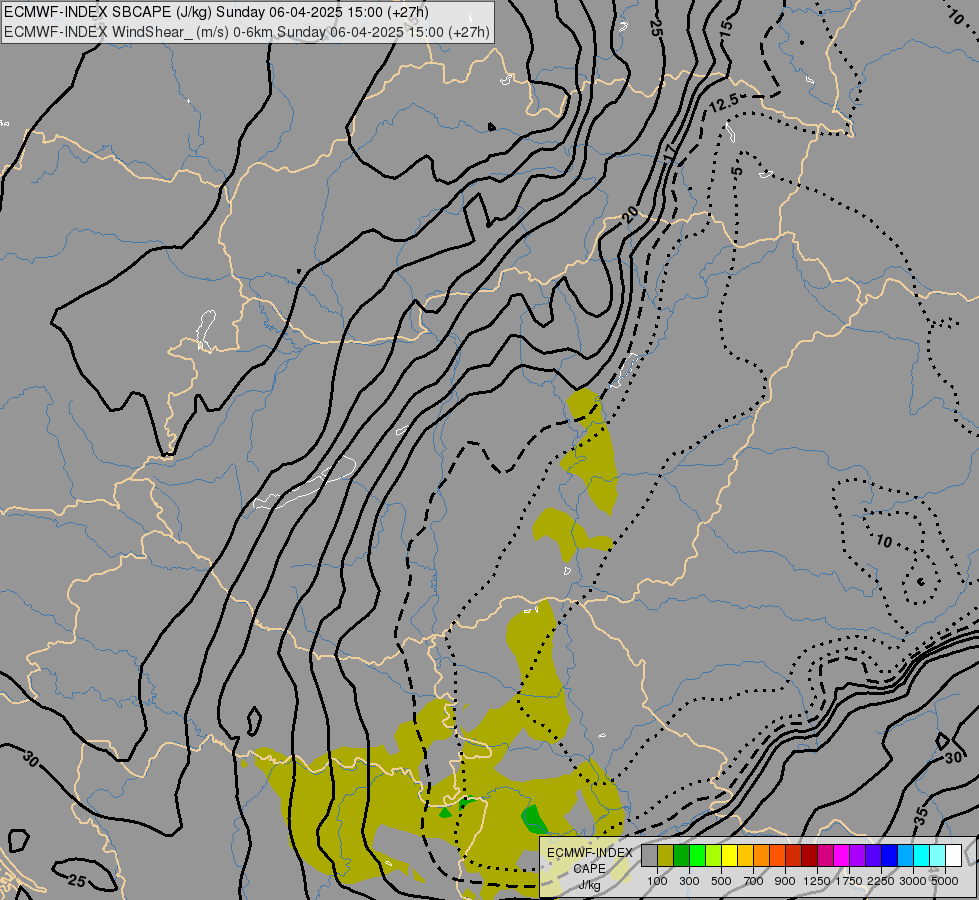
Task: Pick the pink-magenta swatch right of 1250 tick
Action: point(825,856)
